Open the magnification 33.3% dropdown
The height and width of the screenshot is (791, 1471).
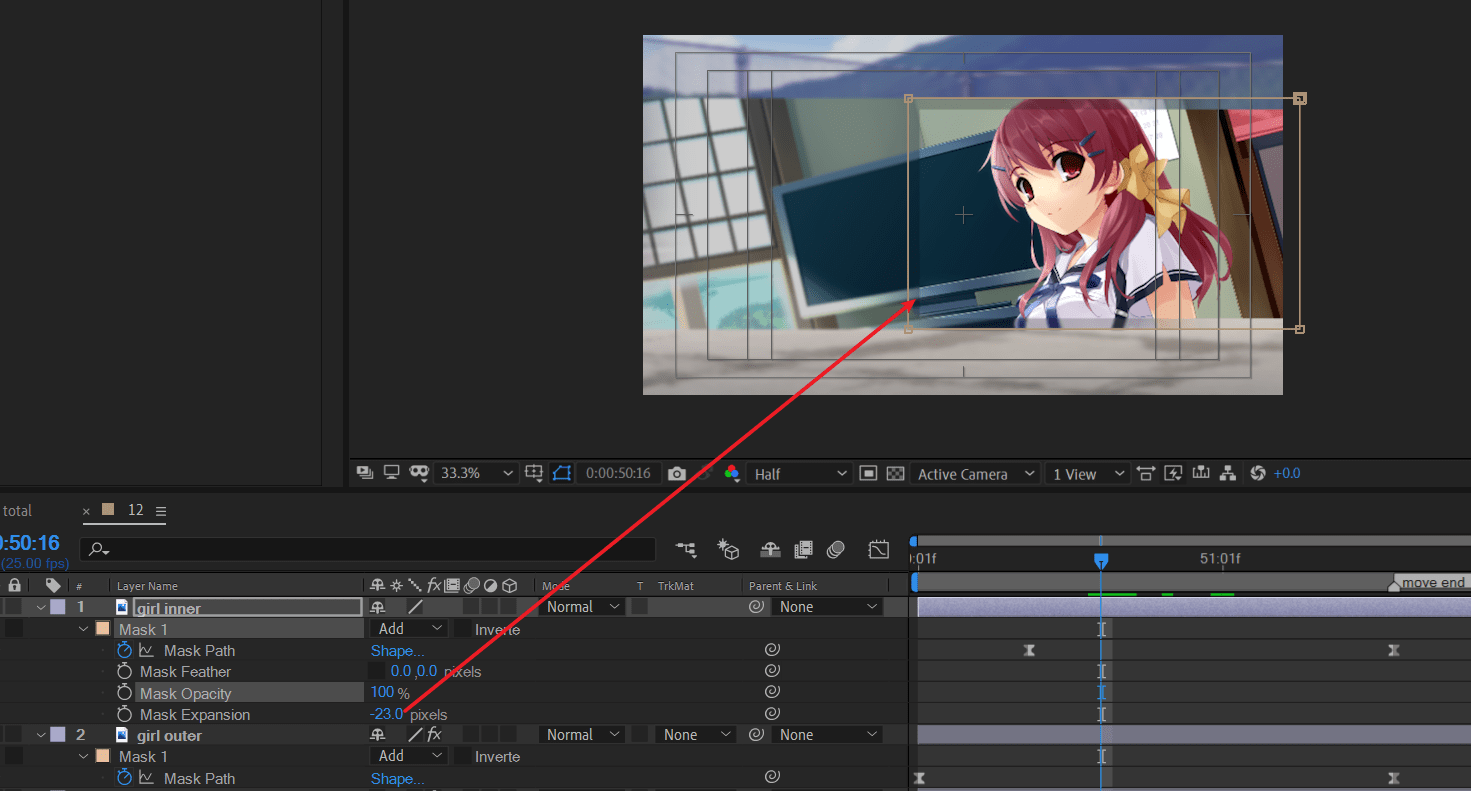coord(477,473)
